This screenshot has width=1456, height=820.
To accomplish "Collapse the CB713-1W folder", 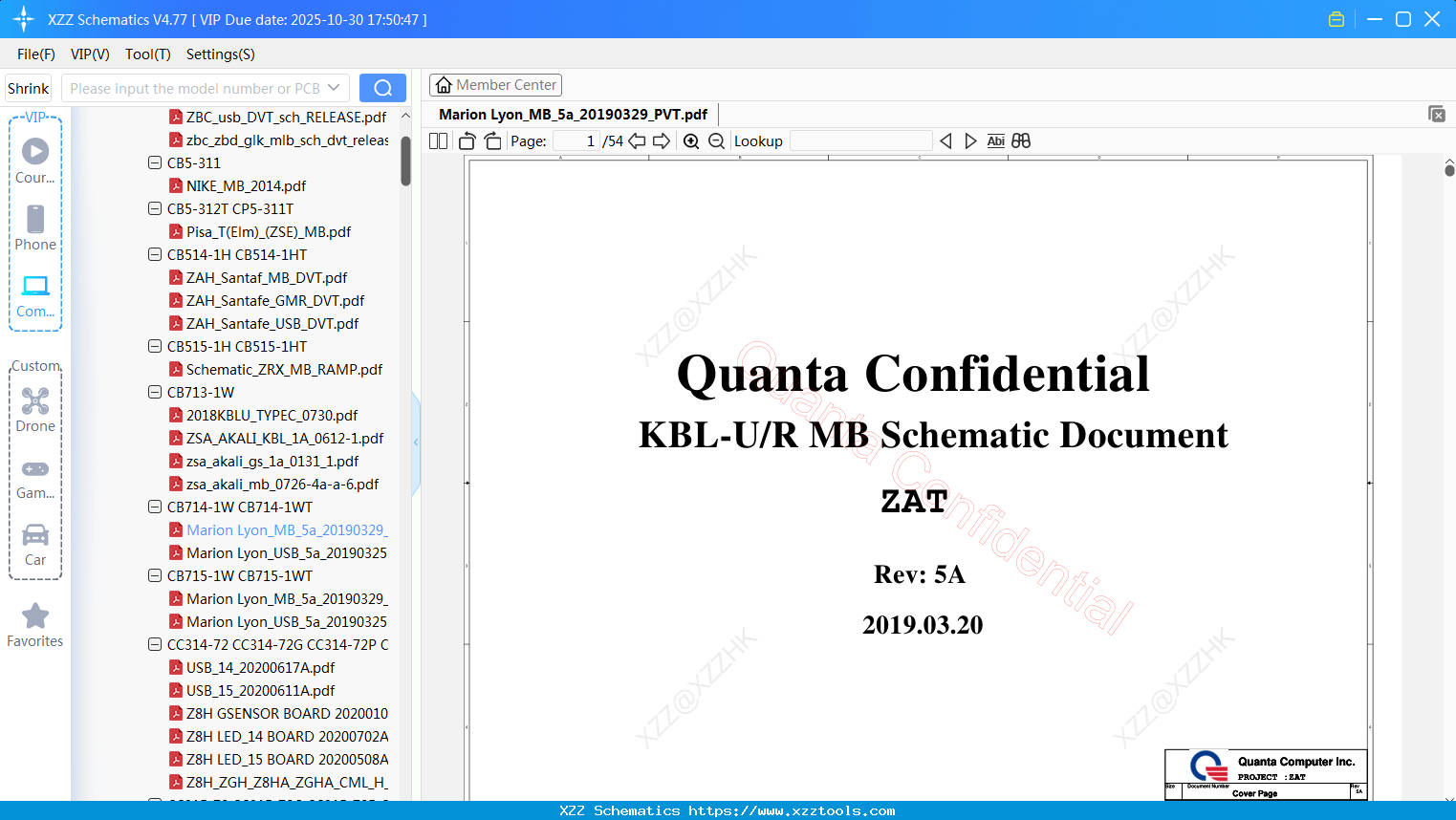I will pos(155,392).
